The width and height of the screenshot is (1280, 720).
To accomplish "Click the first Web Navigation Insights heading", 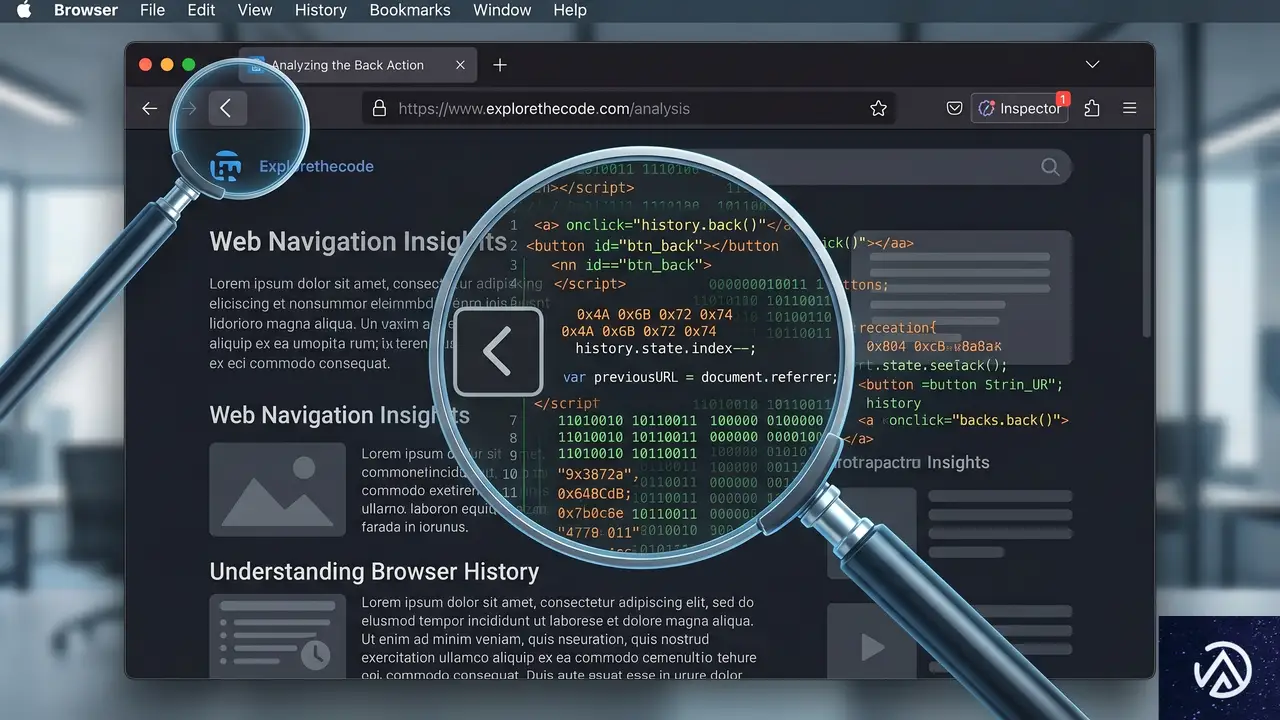I will (358, 242).
